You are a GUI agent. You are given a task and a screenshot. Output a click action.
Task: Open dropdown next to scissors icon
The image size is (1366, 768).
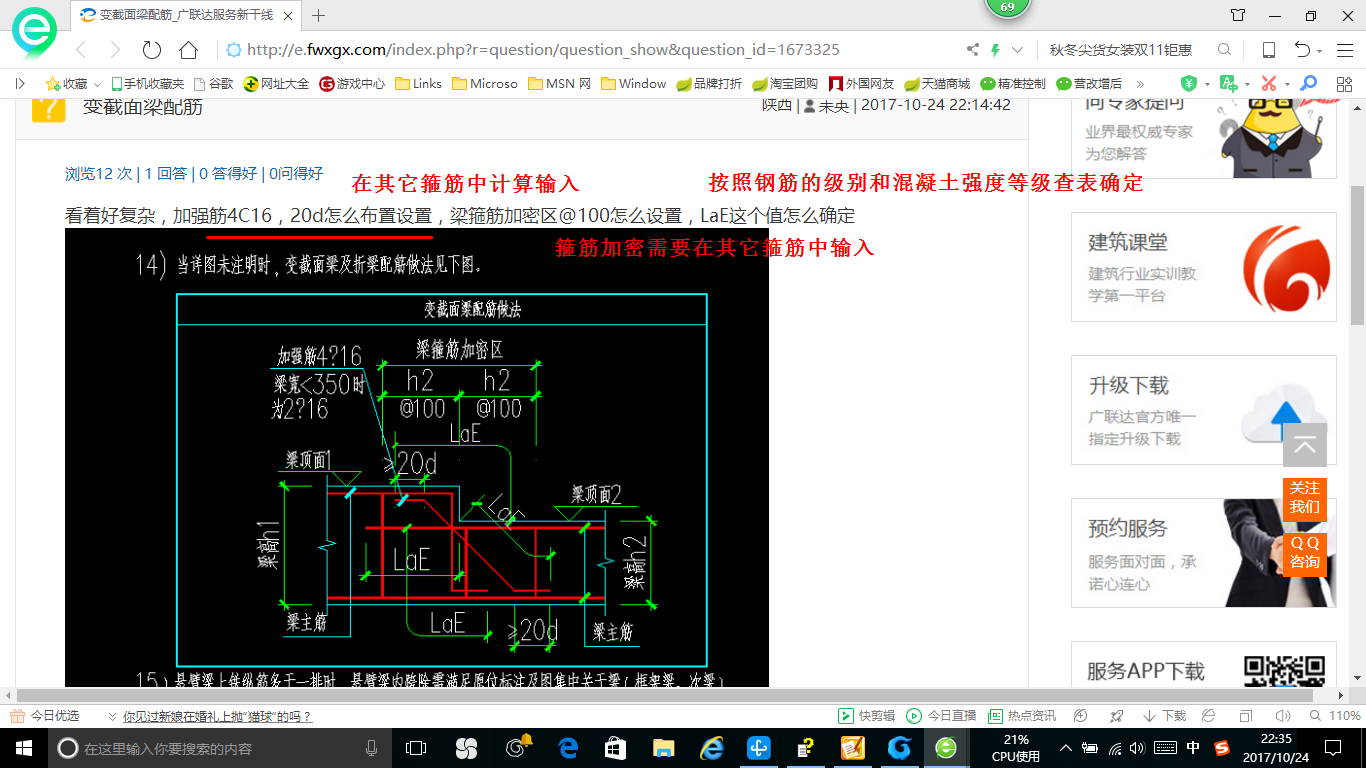[x=1286, y=84]
